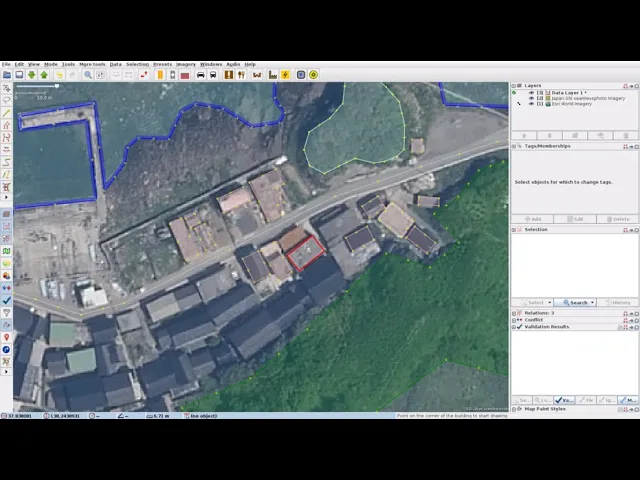Expand the Relations: 3 panel

click(x=514, y=313)
